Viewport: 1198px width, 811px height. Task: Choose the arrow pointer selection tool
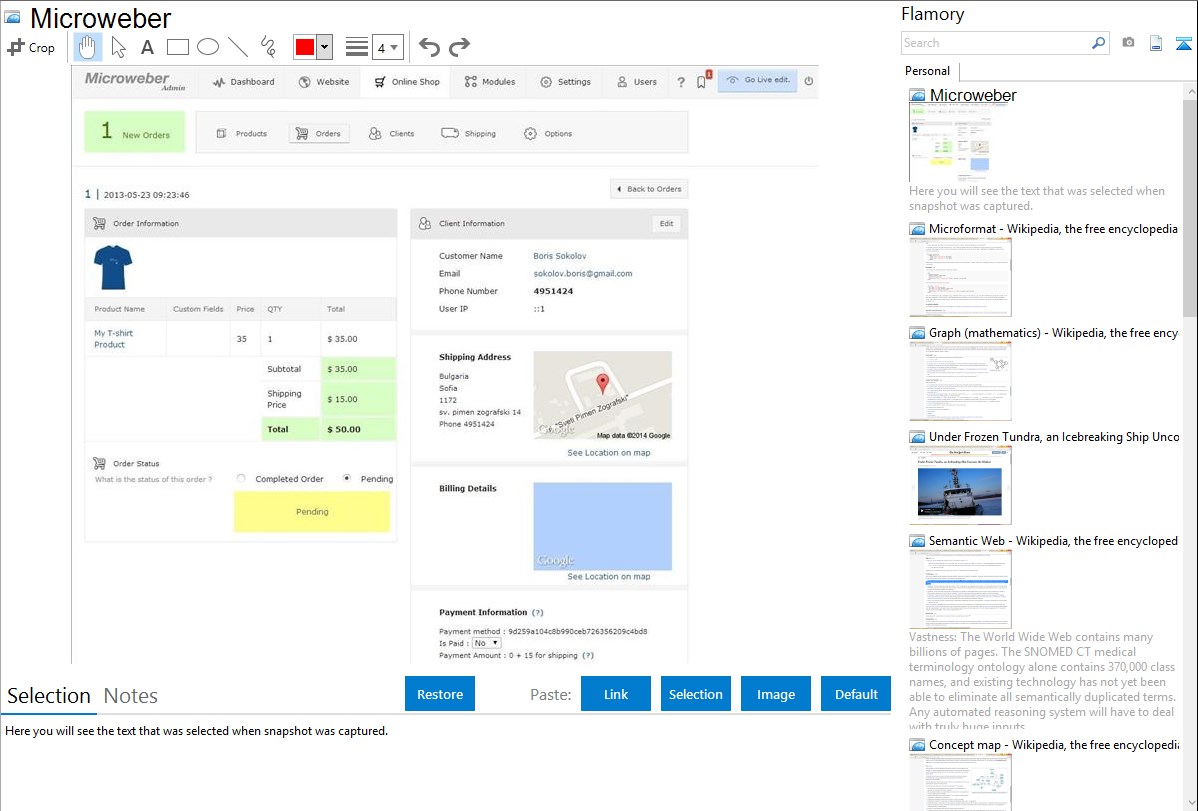pyautogui.click(x=118, y=47)
